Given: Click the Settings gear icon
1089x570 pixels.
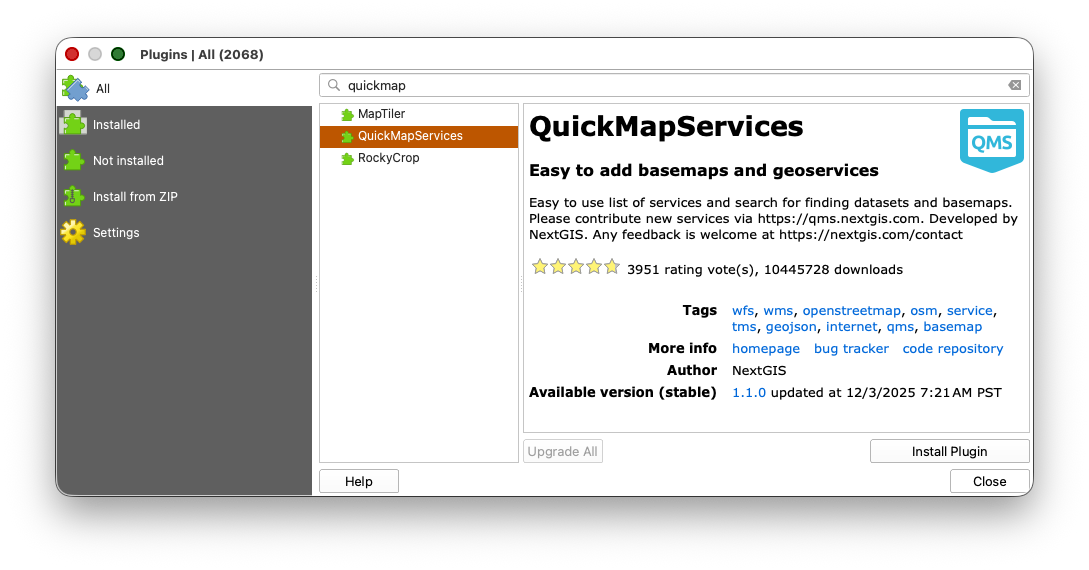Looking at the screenshot, I should [x=73, y=233].
